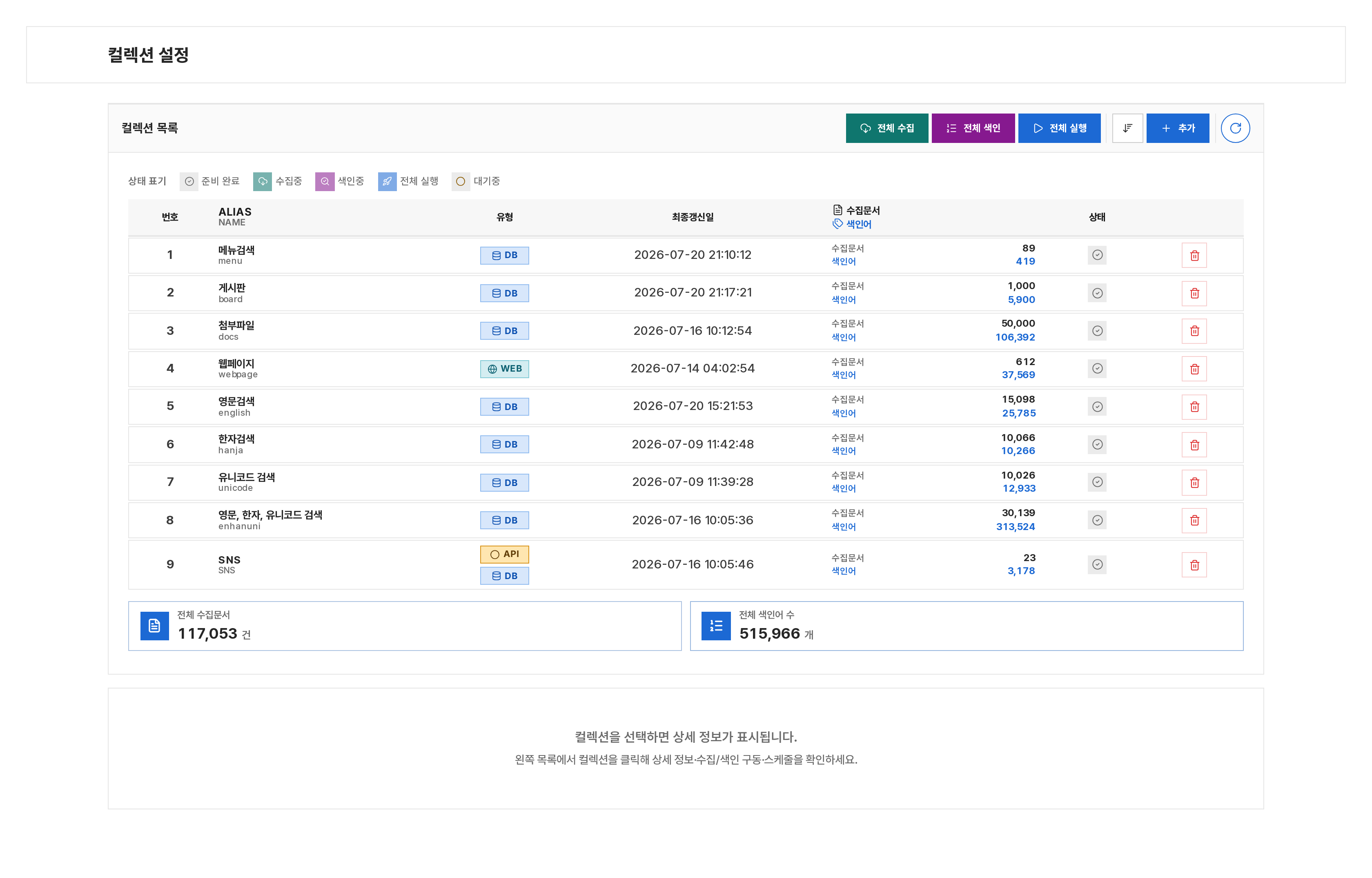Select the 영문검색 collection name
1372x878 pixels.
point(236,401)
